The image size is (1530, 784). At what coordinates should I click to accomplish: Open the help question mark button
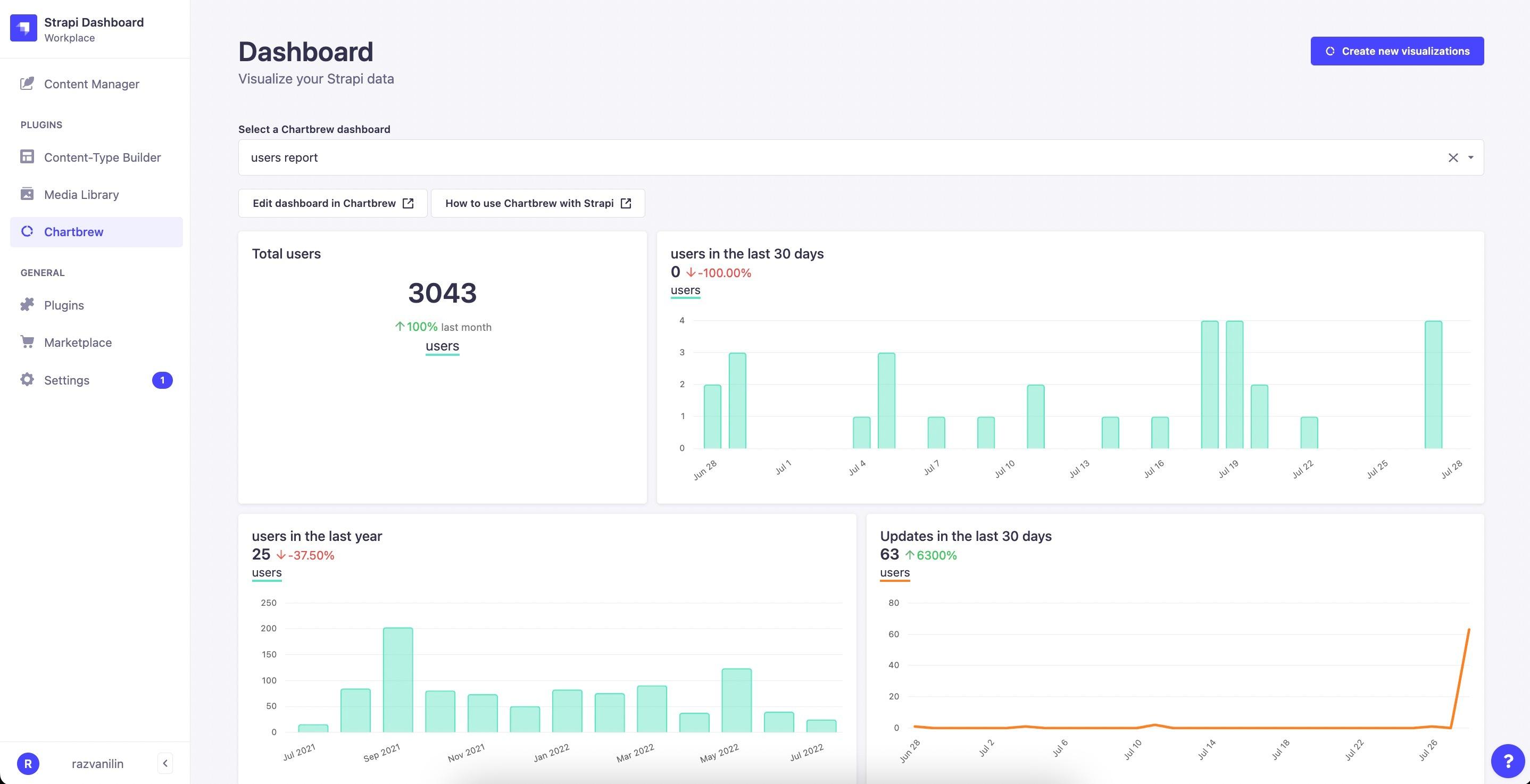pos(1508,761)
